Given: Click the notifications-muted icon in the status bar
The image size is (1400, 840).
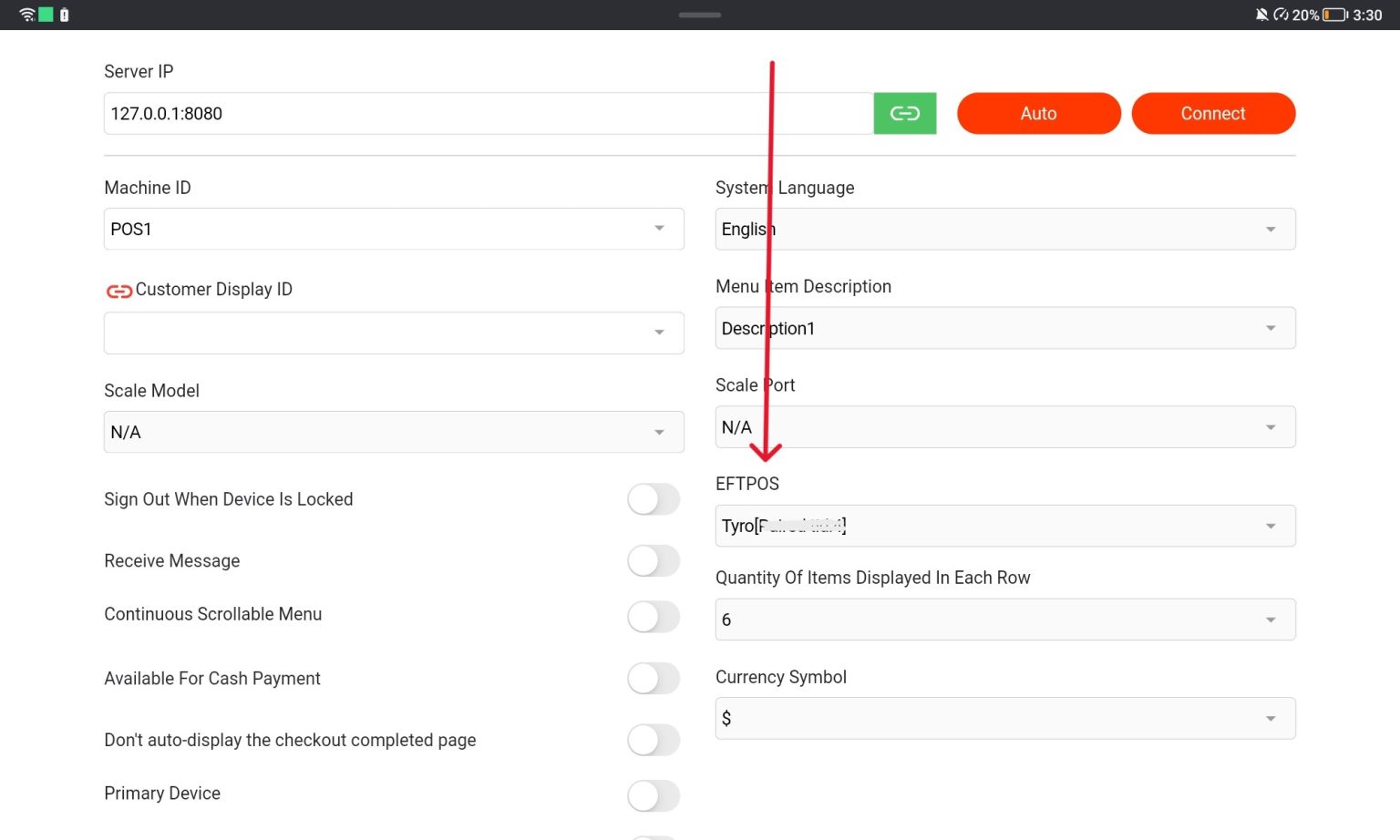Looking at the screenshot, I should pos(1262,15).
